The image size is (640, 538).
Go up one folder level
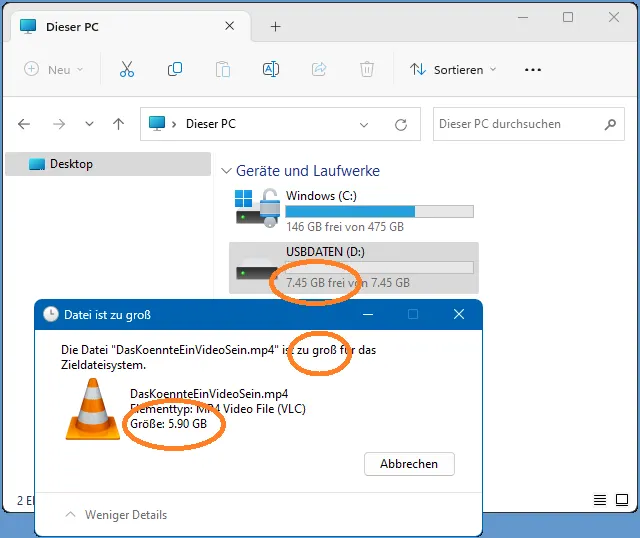coord(118,124)
